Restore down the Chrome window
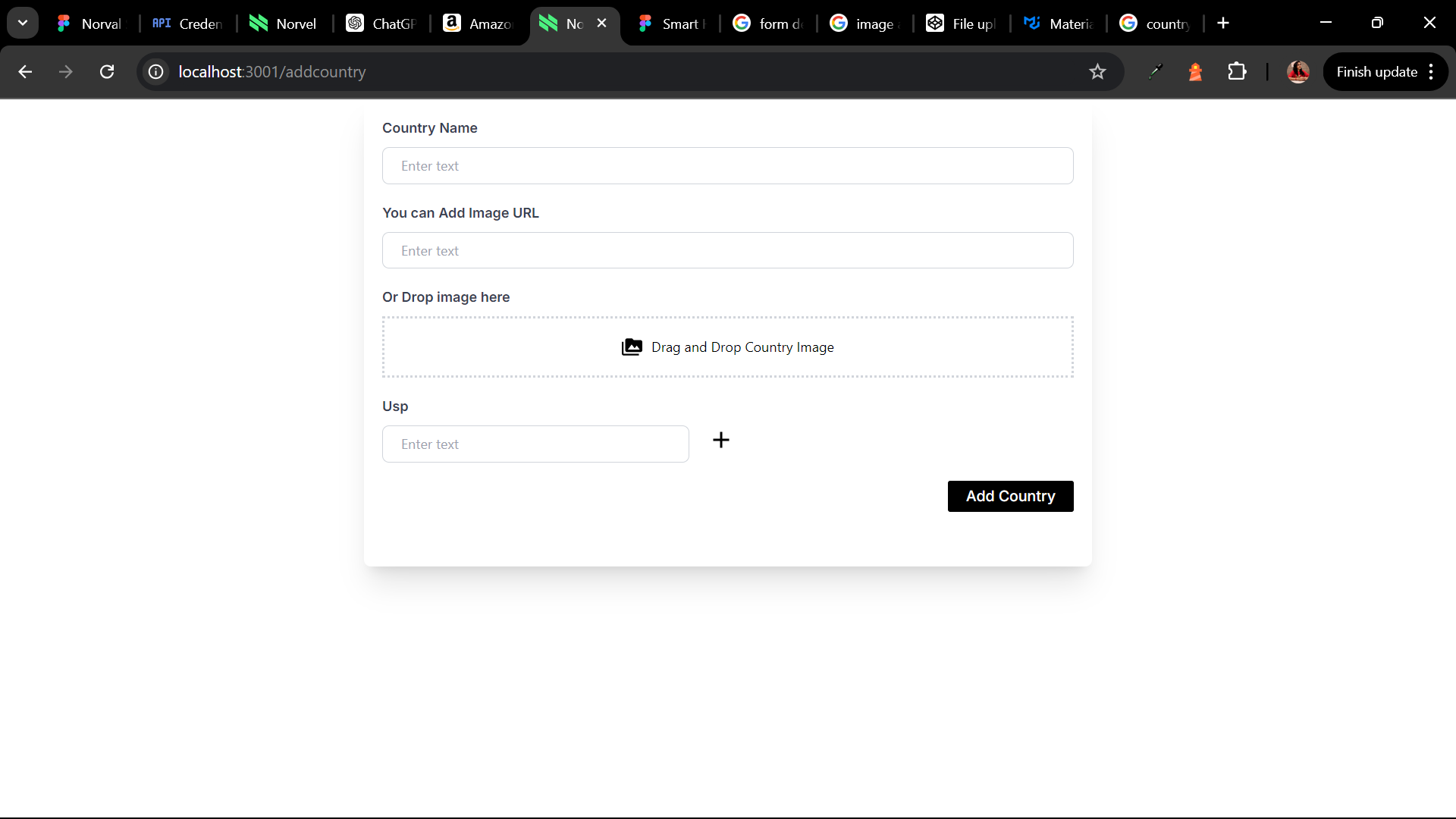The image size is (1456, 819). [1377, 23]
